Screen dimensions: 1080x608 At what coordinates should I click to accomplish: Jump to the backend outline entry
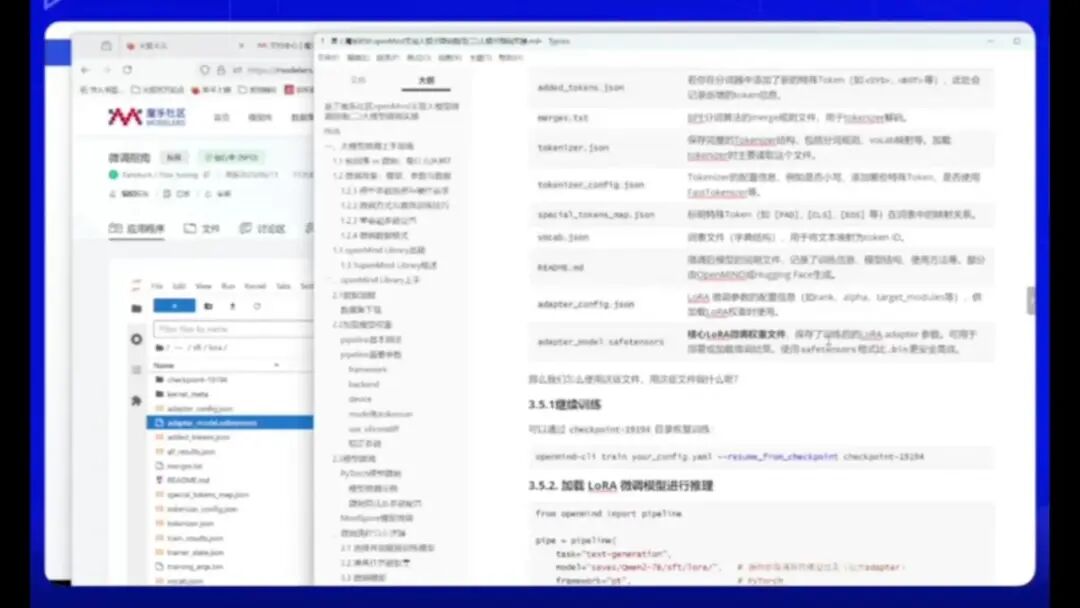tap(364, 384)
